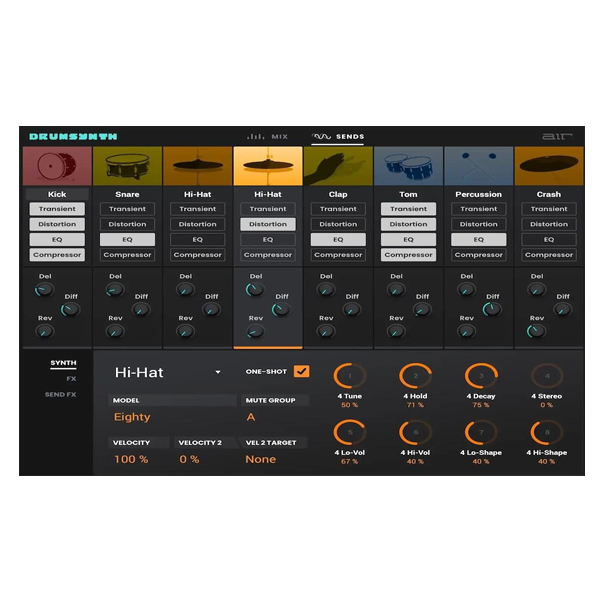Select the Percussion pad image
600x600 pixels.
[x=479, y=166]
